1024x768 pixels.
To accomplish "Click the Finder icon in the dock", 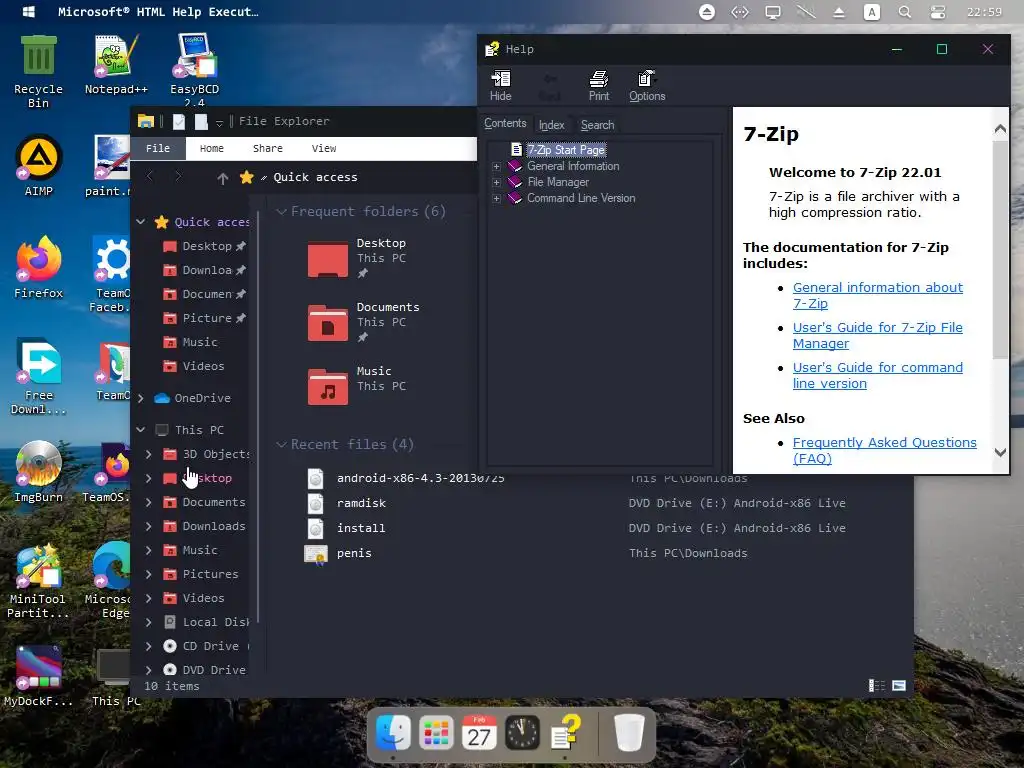I will pos(393,732).
